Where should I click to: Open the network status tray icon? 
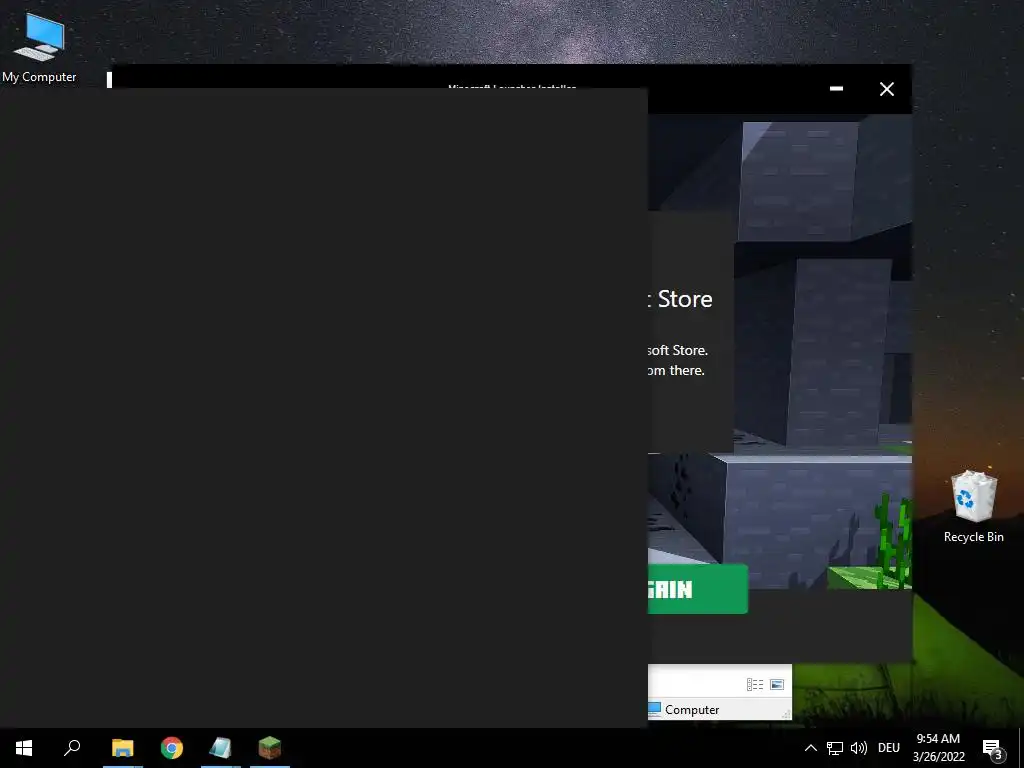tap(835, 748)
